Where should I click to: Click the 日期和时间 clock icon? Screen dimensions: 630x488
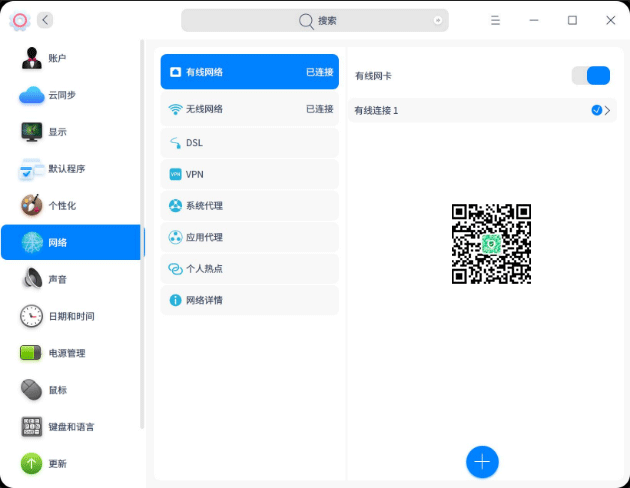tap(32, 316)
